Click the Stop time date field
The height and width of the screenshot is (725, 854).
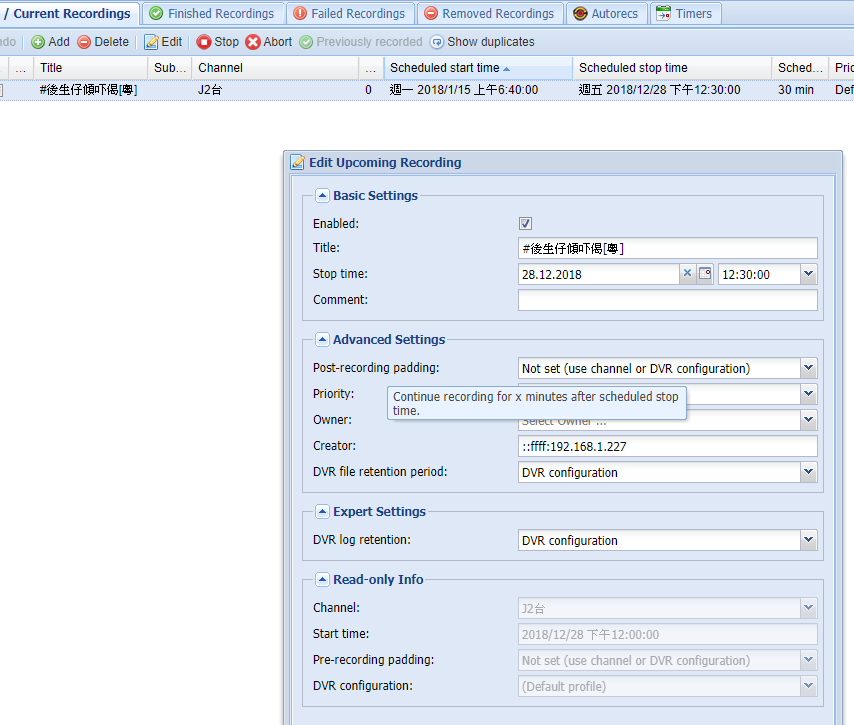[x=599, y=274]
